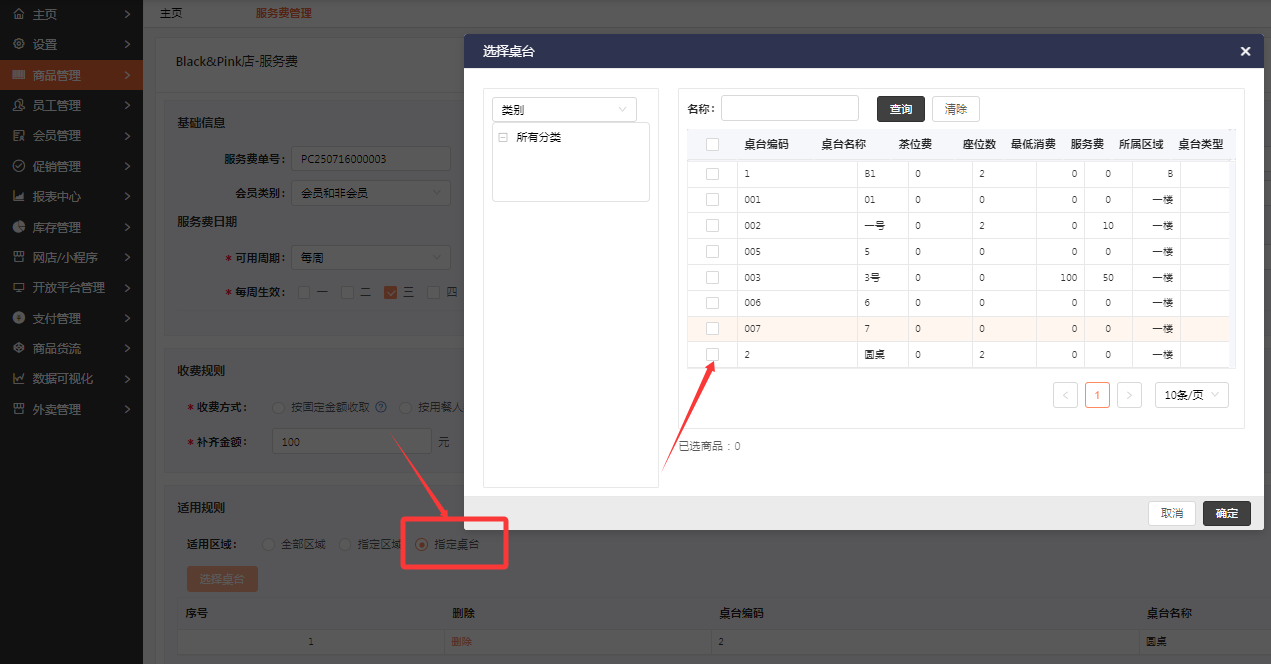The width and height of the screenshot is (1271, 664).
Task: Click the 3号 table name cell
Action: point(883,277)
